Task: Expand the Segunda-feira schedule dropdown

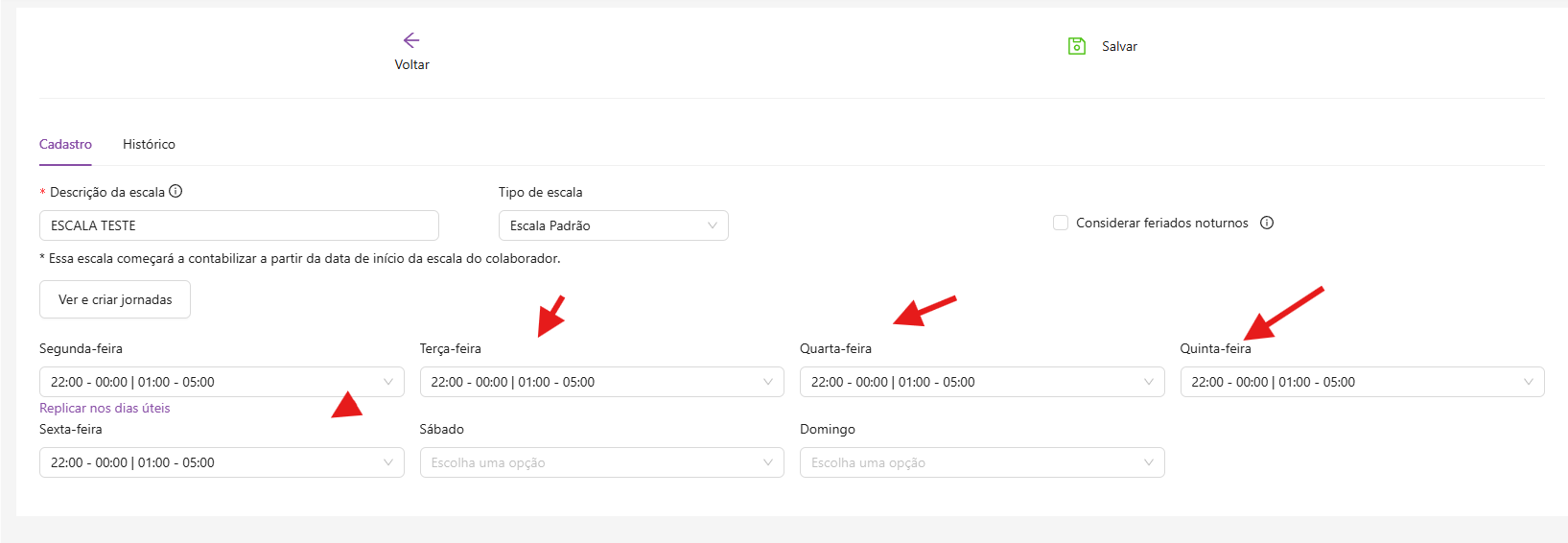Action: (222, 382)
